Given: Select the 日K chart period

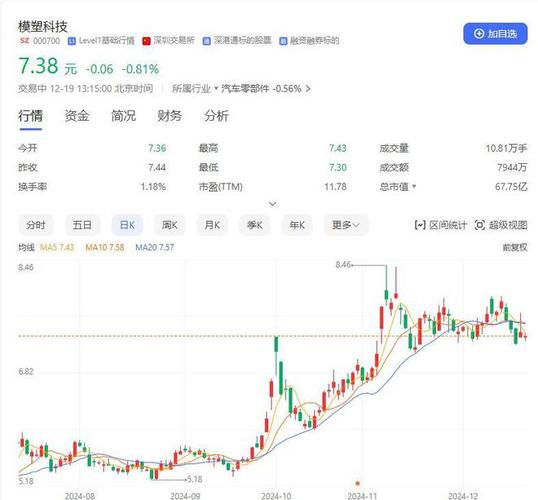Looking at the screenshot, I should tap(127, 225).
